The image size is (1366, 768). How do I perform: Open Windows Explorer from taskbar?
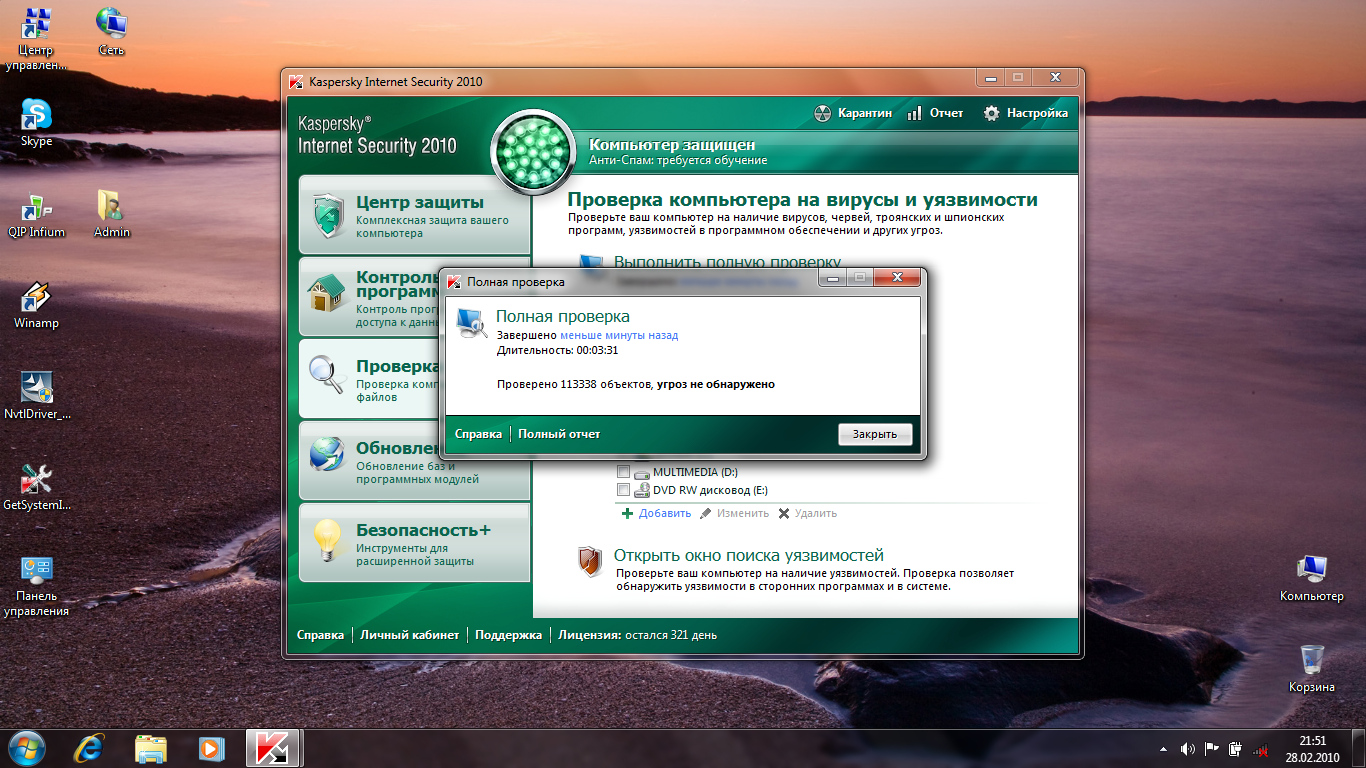click(151, 748)
